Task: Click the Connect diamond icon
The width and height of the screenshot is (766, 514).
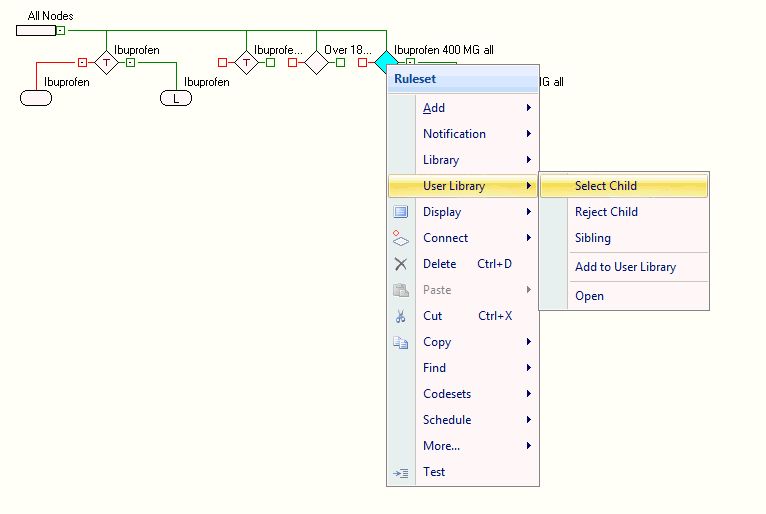Action: point(401,238)
